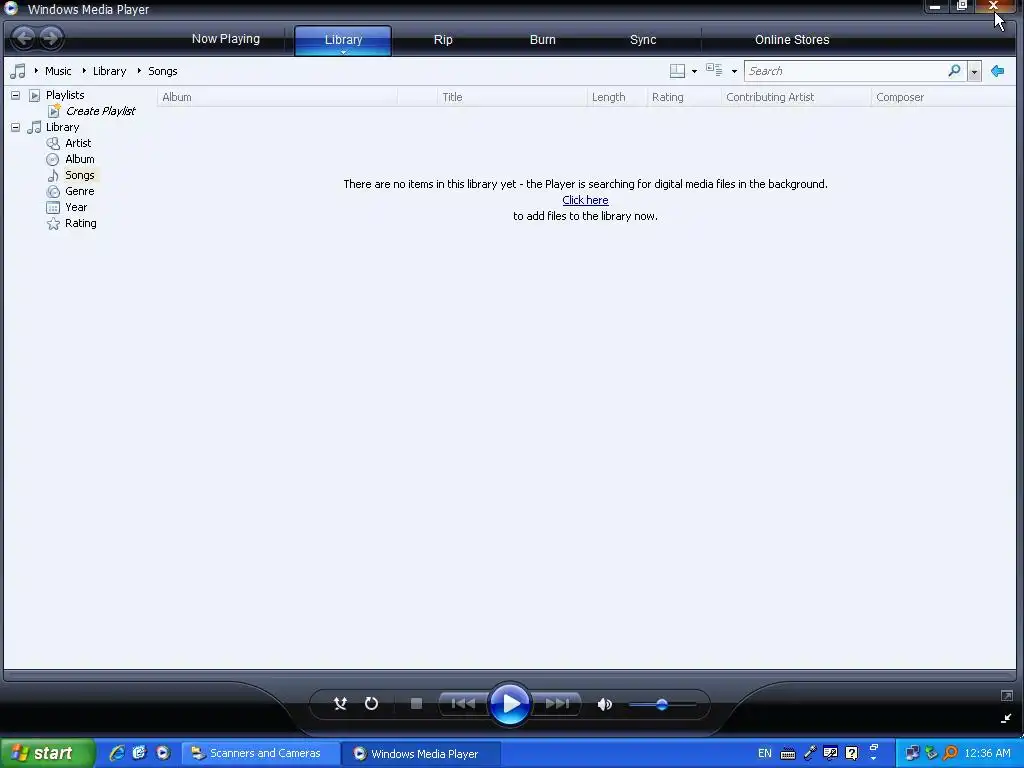Click the network connection tray icon
The height and width of the screenshot is (768, 1024).
[912, 754]
